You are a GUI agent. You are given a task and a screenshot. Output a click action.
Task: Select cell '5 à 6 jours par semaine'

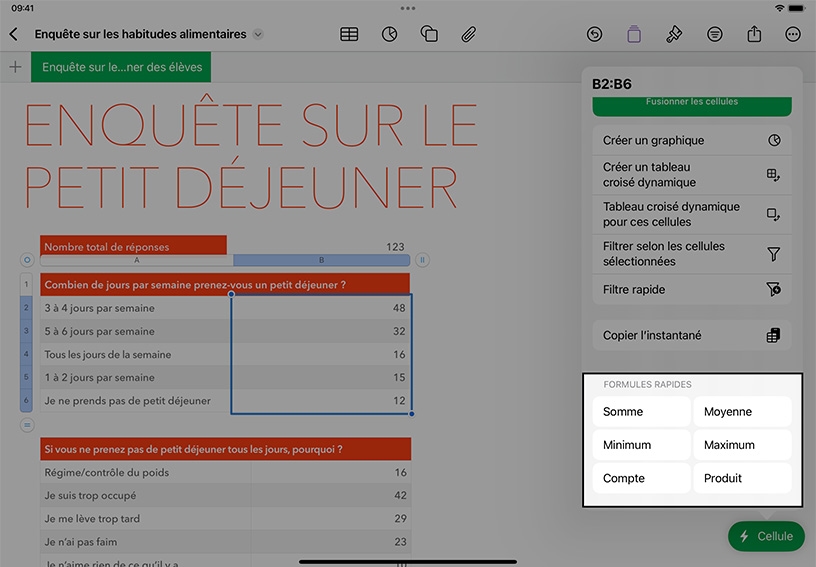click(x=135, y=331)
